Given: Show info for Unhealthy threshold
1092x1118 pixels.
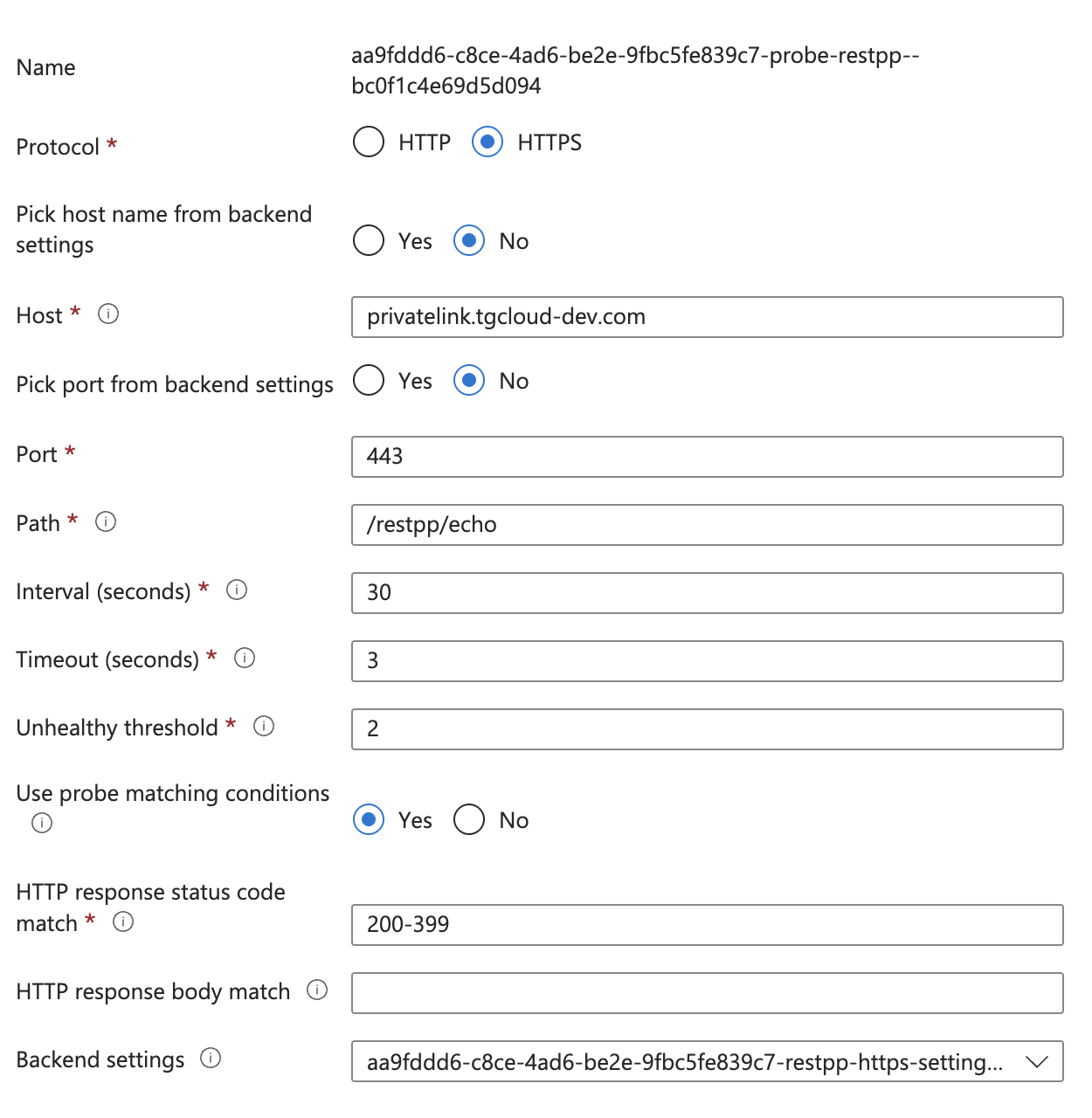Looking at the screenshot, I should click(x=264, y=726).
